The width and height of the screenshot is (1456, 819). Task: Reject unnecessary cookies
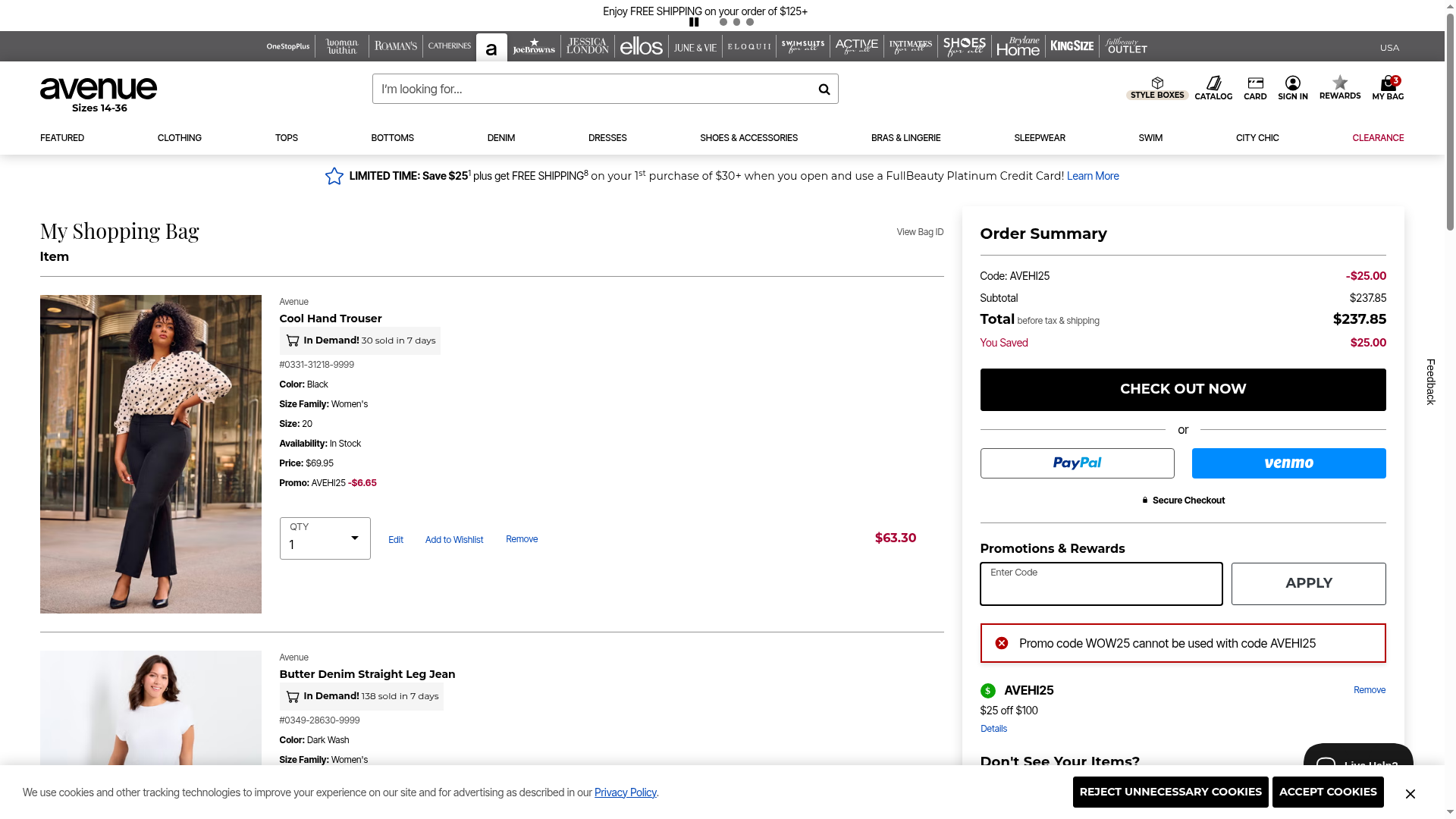coord(1170,792)
